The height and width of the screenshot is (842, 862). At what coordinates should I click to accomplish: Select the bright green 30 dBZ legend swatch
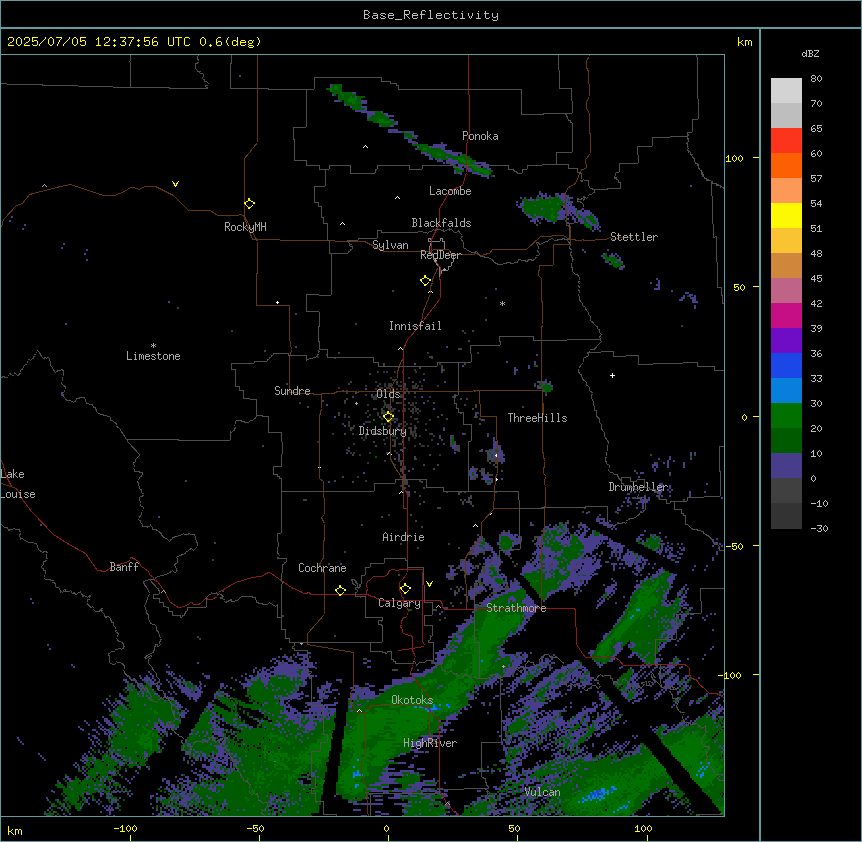786,416
